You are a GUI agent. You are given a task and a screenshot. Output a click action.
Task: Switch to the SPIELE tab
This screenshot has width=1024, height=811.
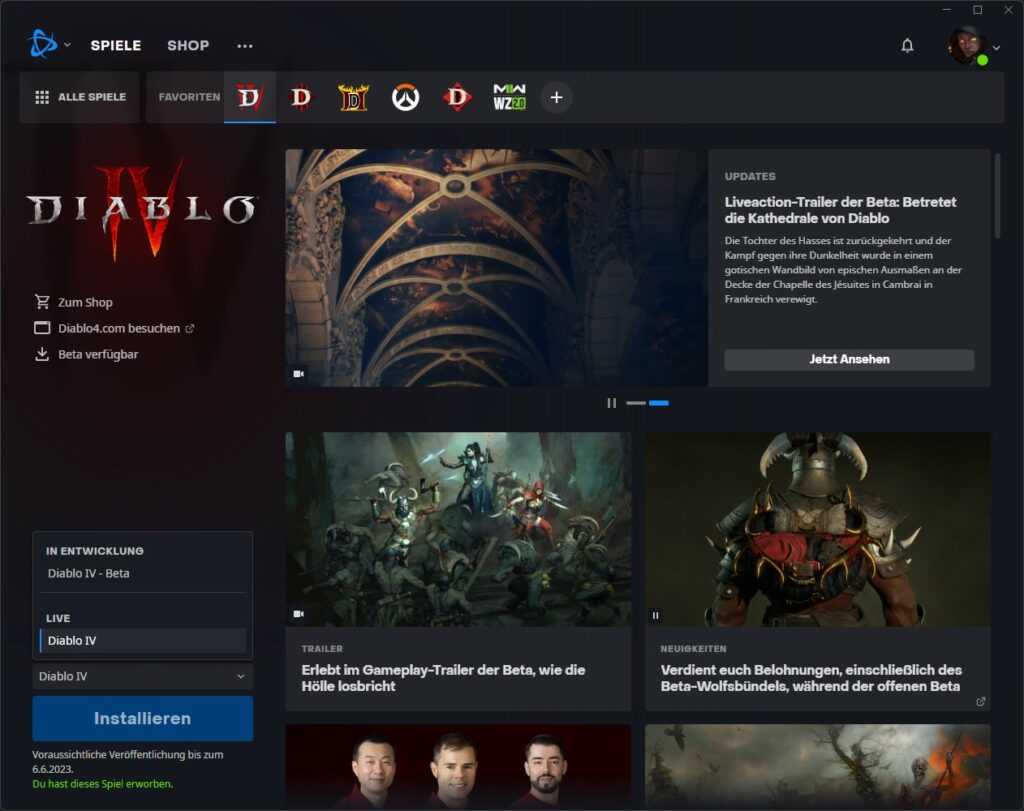coord(116,45)
